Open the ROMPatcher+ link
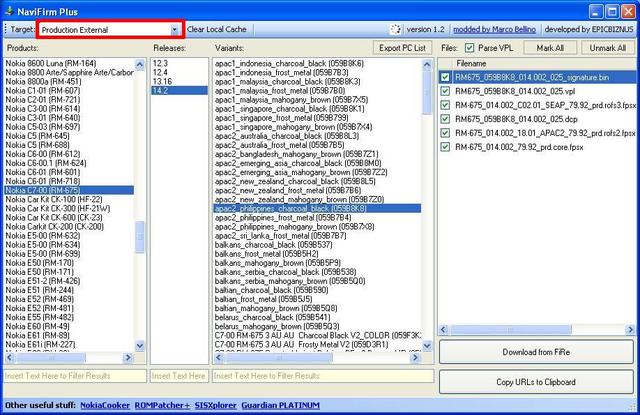640x415 pixels. point(162,405)
